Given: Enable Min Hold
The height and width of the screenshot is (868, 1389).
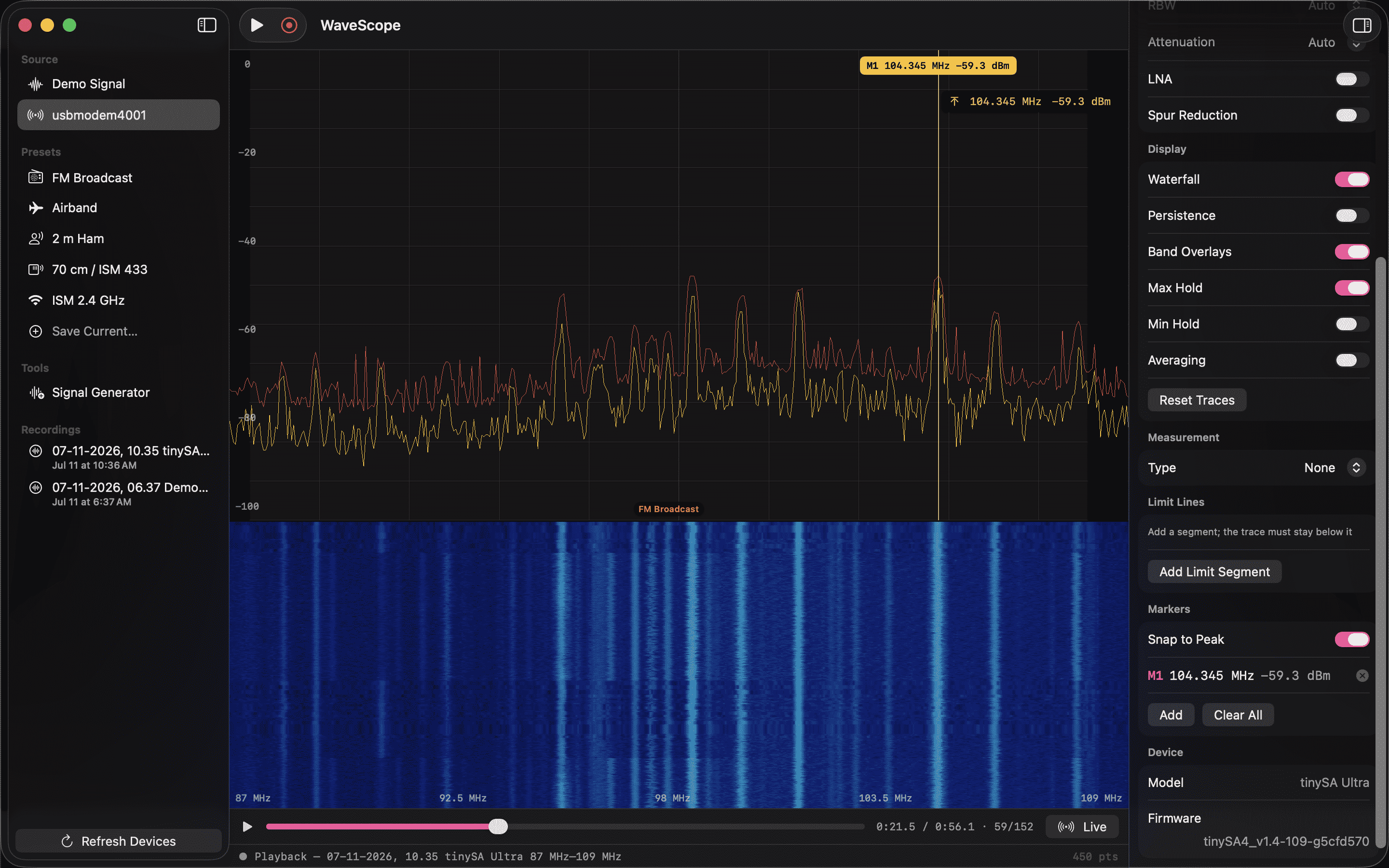Looking at the screenshot, I should click(1352, 324).
